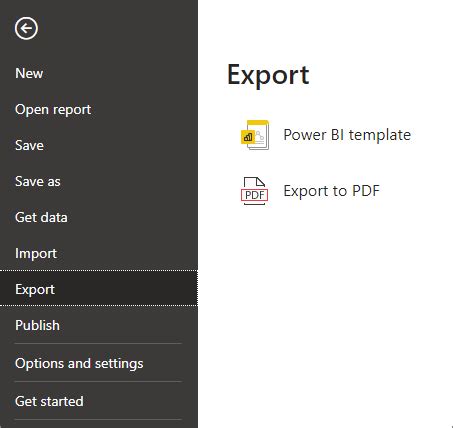Choose Save as in the sidebar
Screen dimensions: 453x428
(38, 181)
